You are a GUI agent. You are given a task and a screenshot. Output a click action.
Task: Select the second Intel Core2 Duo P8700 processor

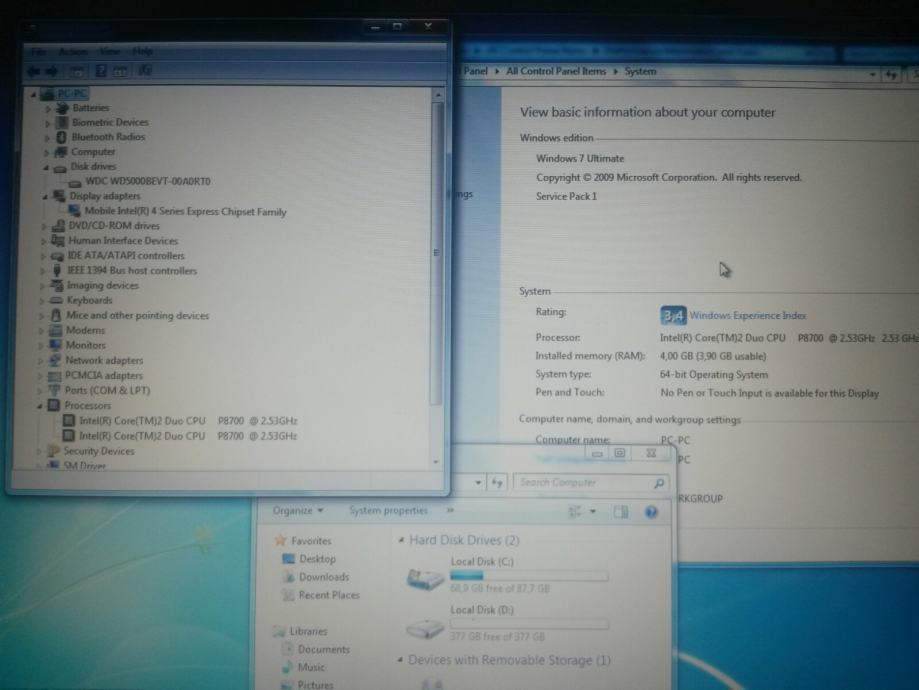click(x=188, y=436)
